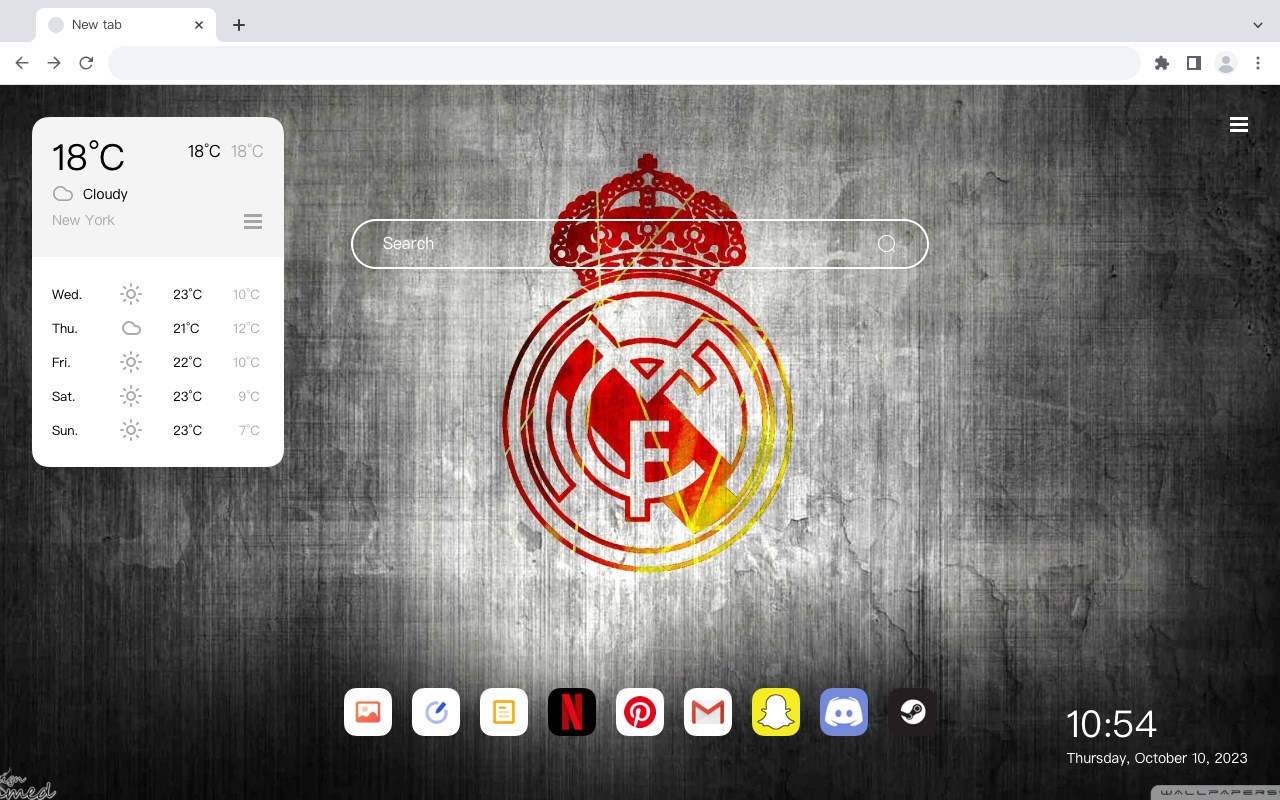Click the New York location label

coord(83,220)
